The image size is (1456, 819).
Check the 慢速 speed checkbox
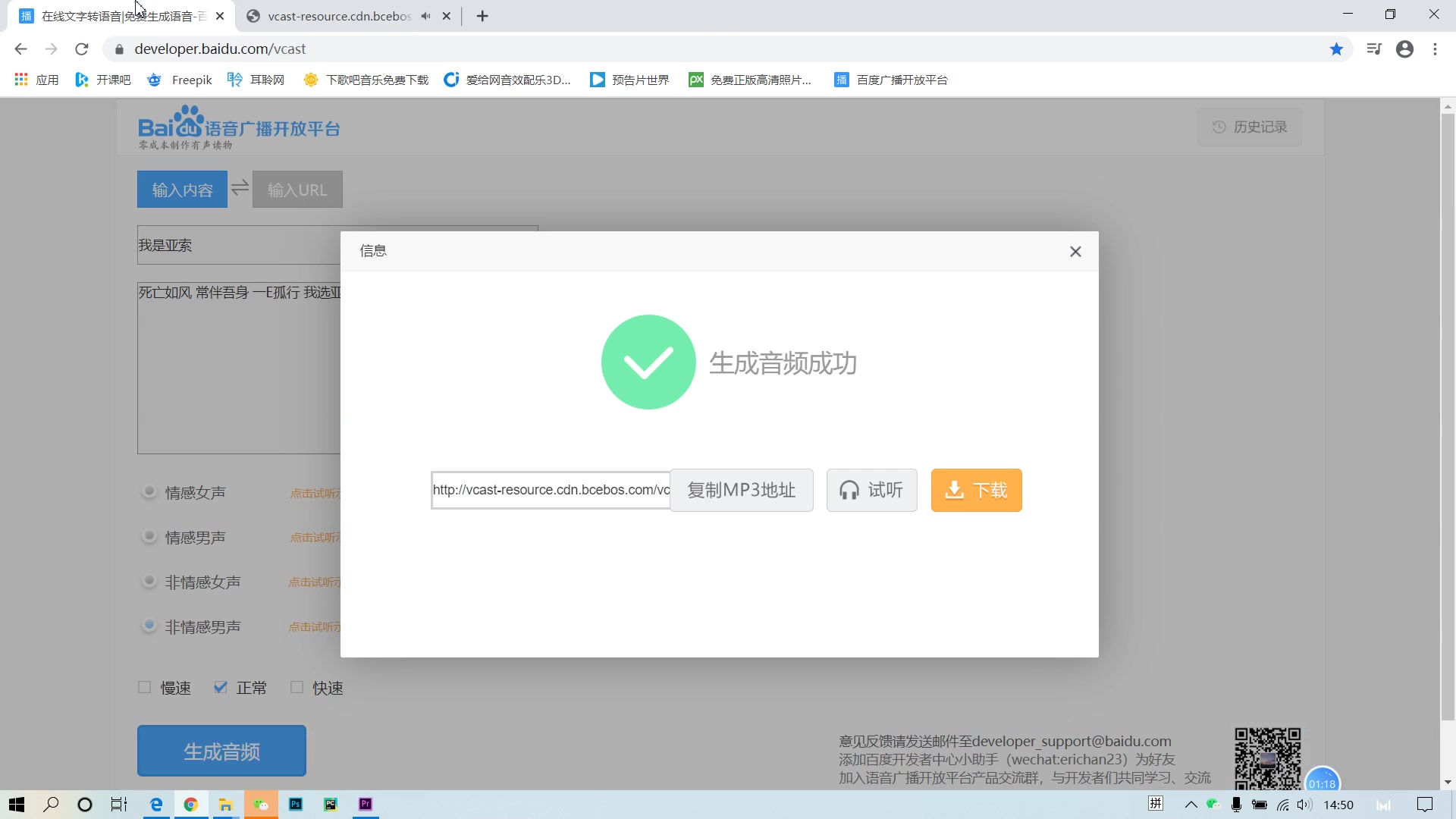[144, 687]
